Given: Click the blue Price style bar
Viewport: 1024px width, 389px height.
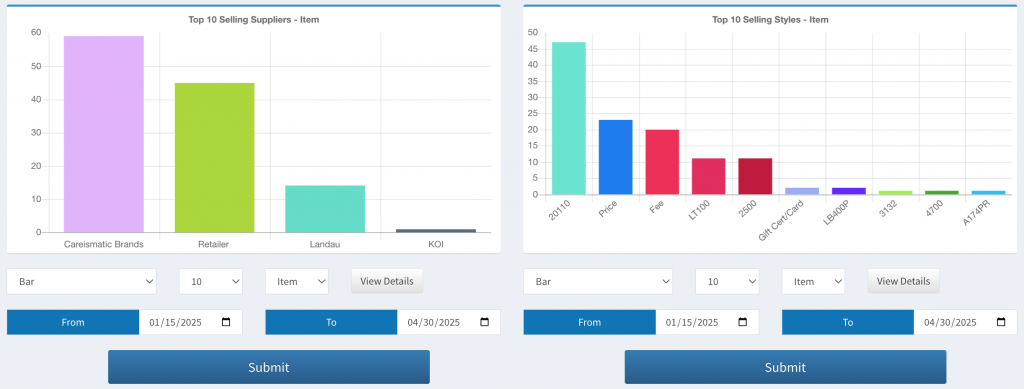Looking at the screenshot, I should 616,157.
